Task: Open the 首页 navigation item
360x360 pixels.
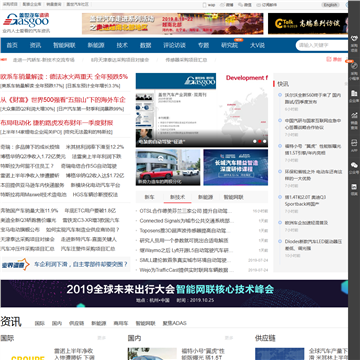Action: pos(12,45)
